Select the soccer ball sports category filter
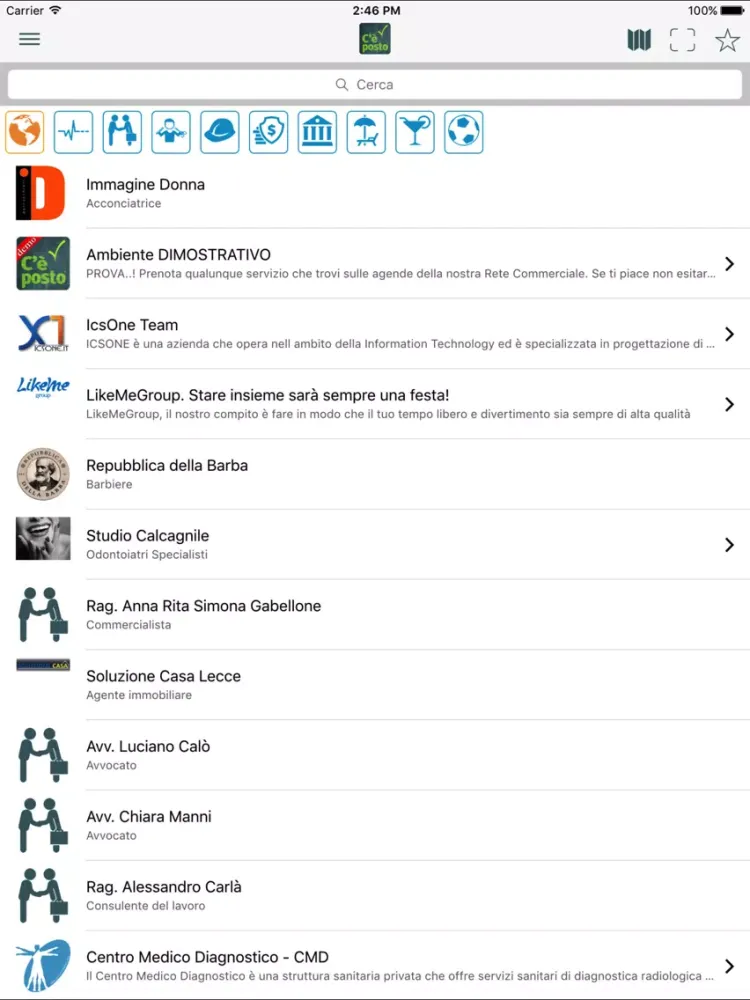 (x=464, y=132)
